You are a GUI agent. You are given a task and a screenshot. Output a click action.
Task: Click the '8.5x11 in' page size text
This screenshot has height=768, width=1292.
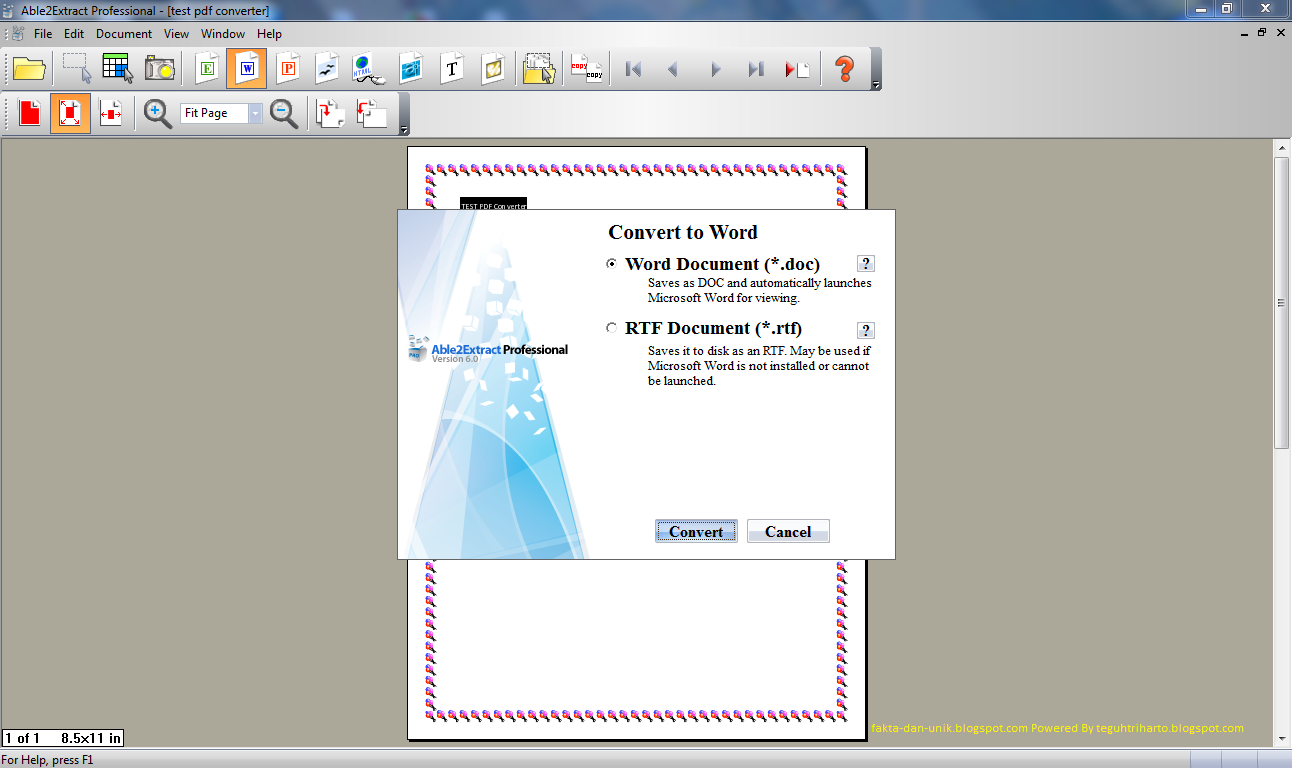[x=91, y=739]
